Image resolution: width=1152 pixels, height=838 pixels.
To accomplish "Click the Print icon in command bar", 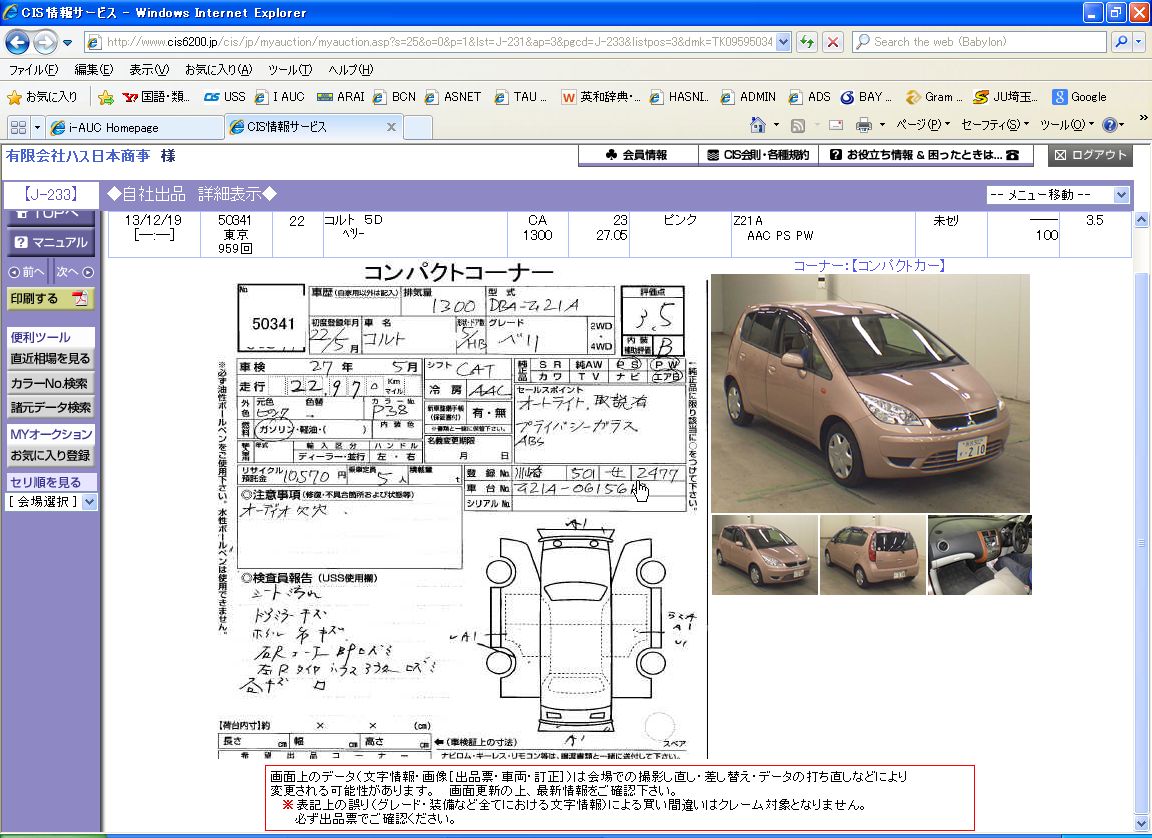I will [x=862, y=125].
